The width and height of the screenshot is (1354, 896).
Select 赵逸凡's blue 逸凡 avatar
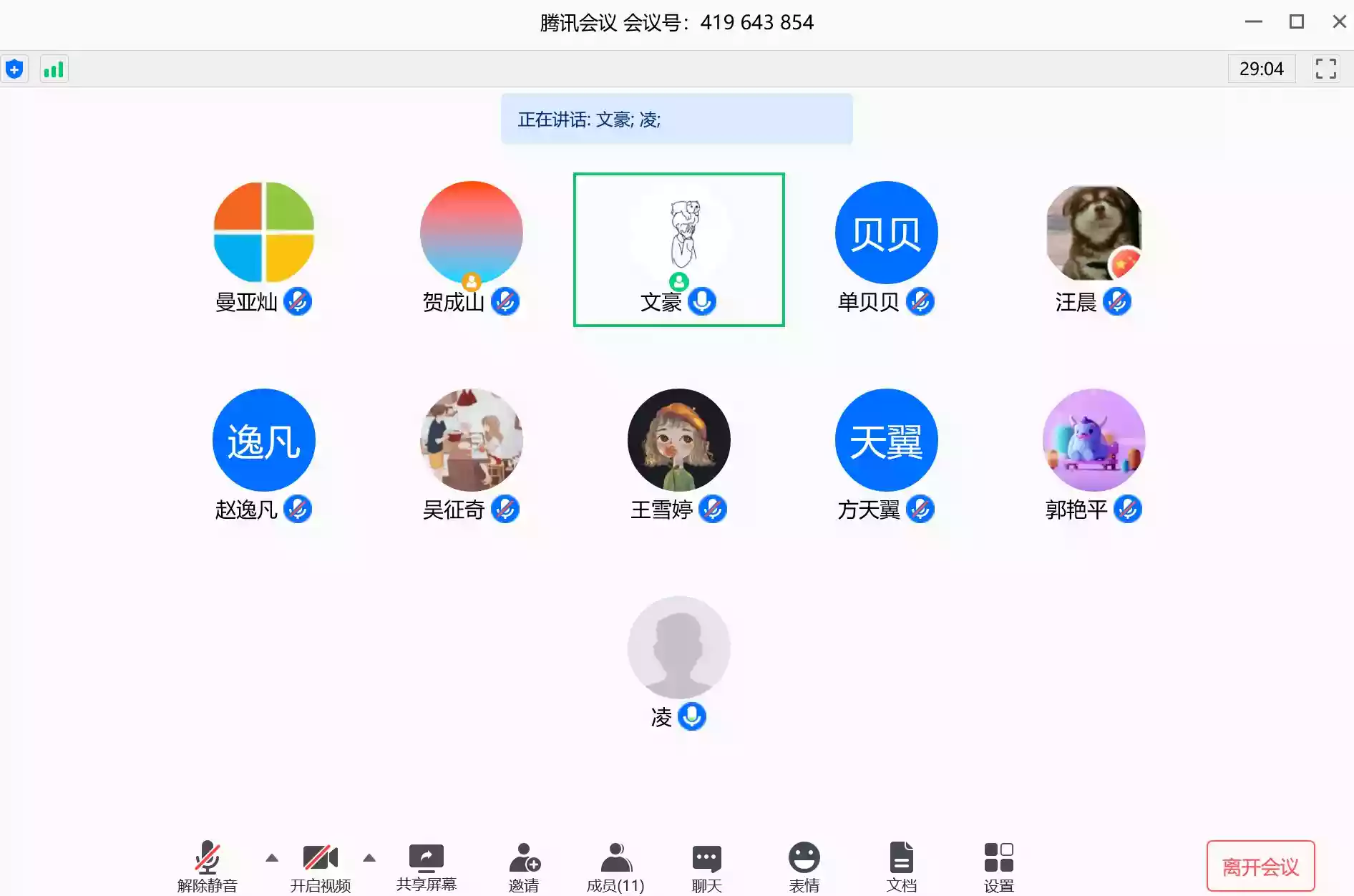pos(264,440)
